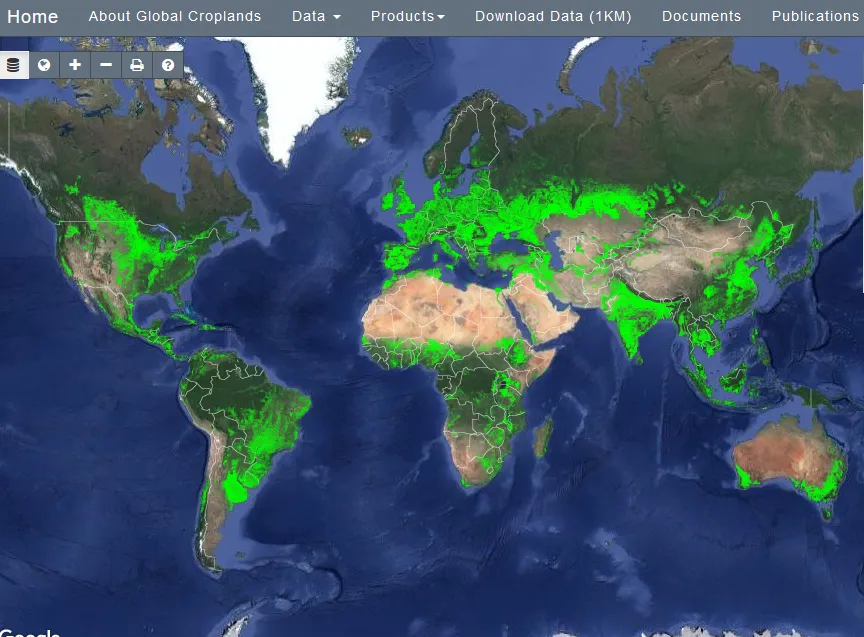
Task: Expand the Products dropdown menu
Action: coord(407,16)
